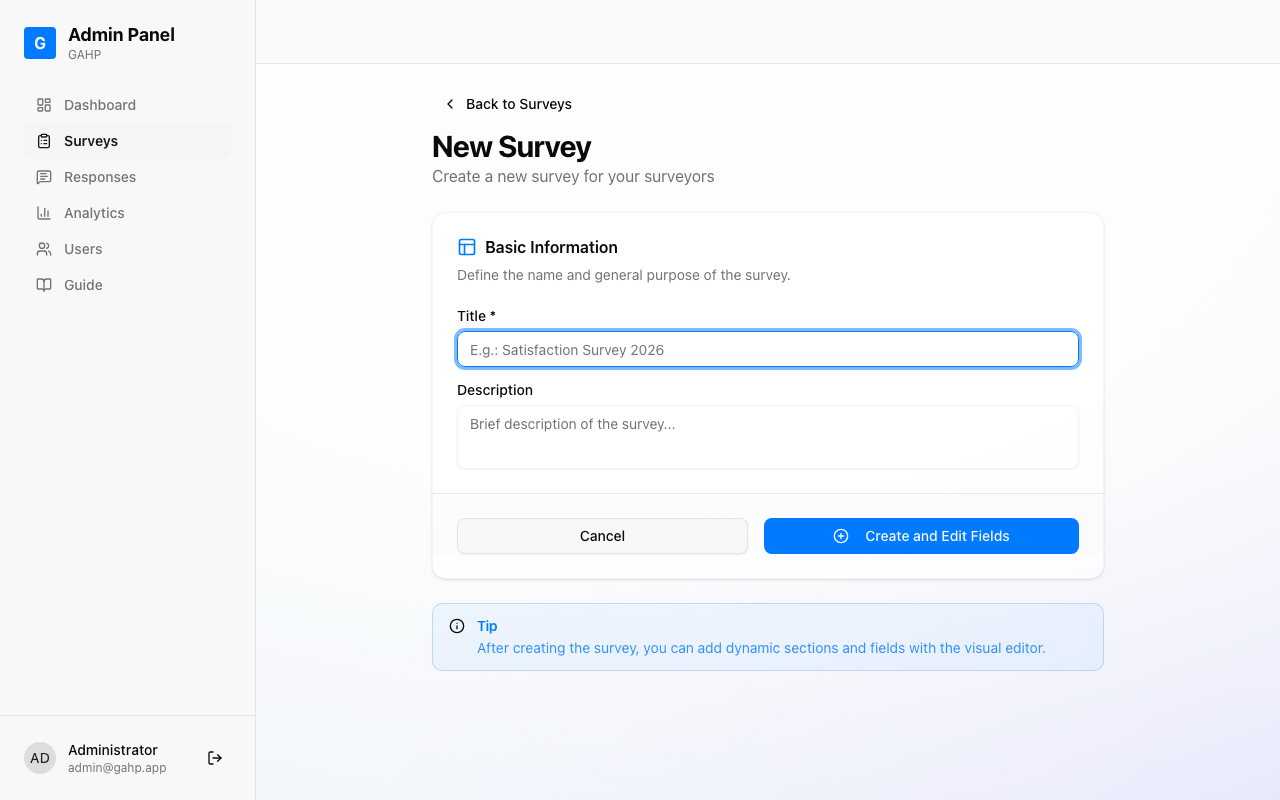Viewport: 1280px width, 800px height.
Task: Click the Analytics bar chart icon
Action: (x=42, y=213)
